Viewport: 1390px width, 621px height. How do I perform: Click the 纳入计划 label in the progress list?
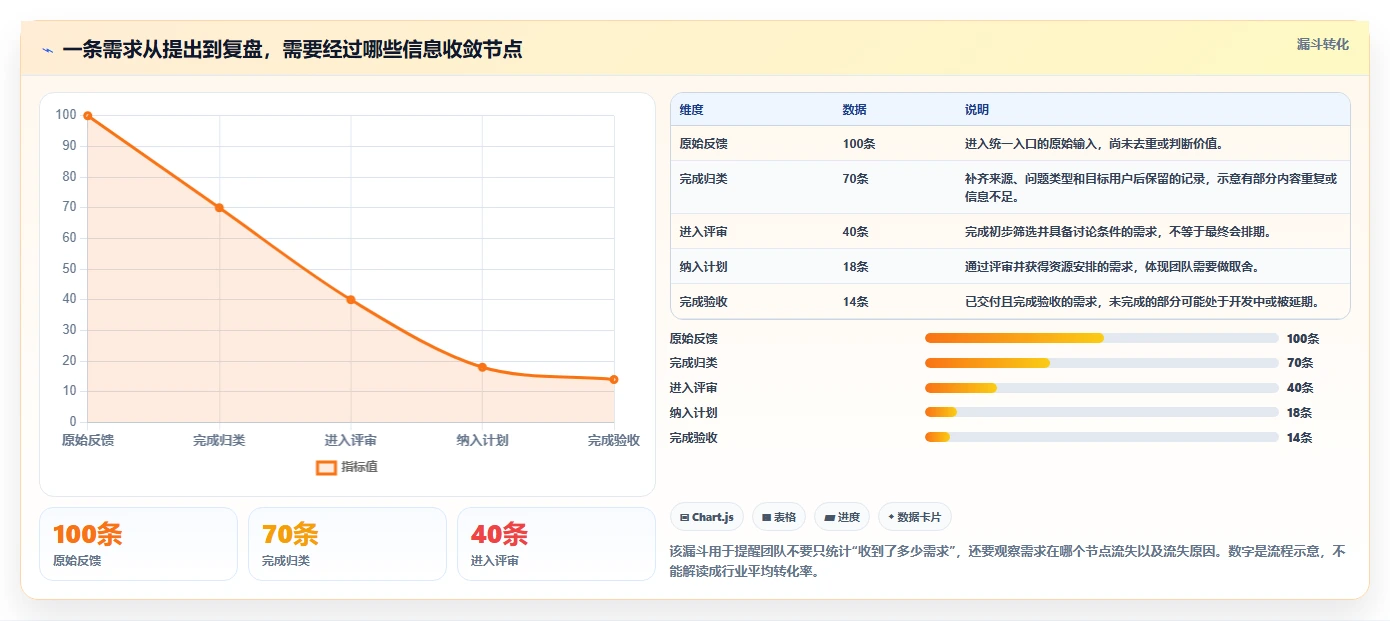click(x=694, y=413)
